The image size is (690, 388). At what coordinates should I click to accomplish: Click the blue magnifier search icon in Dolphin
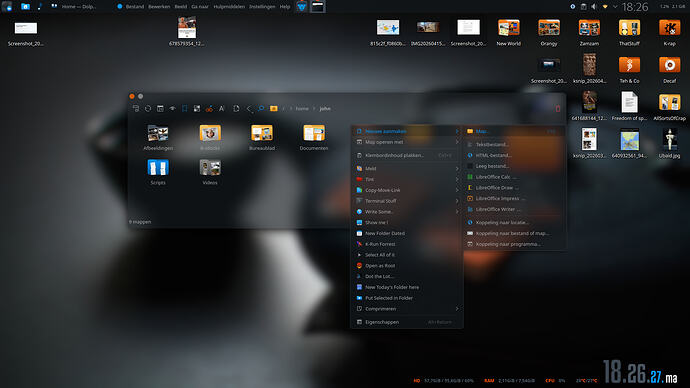[261, 109]
